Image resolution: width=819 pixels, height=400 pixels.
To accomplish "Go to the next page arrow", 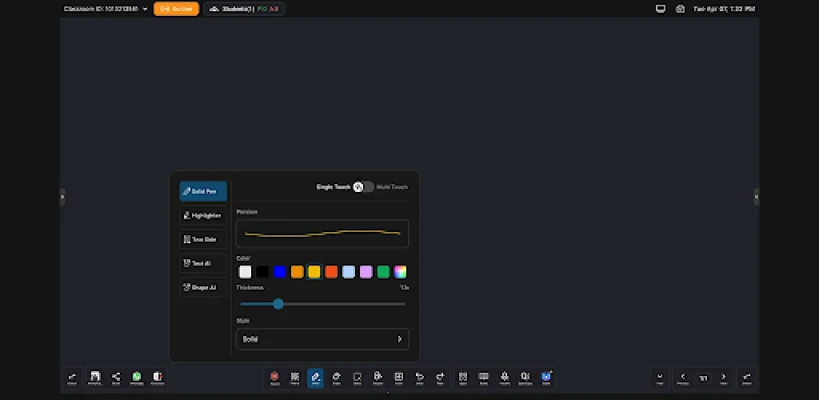I will [x=723, y=377].
